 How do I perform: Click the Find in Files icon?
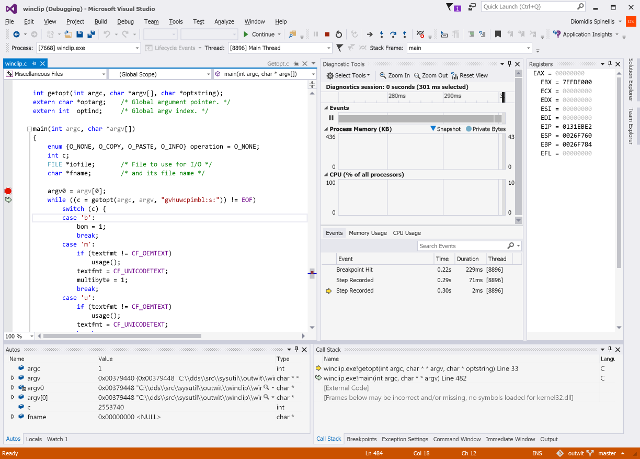[x=292, y=35]
